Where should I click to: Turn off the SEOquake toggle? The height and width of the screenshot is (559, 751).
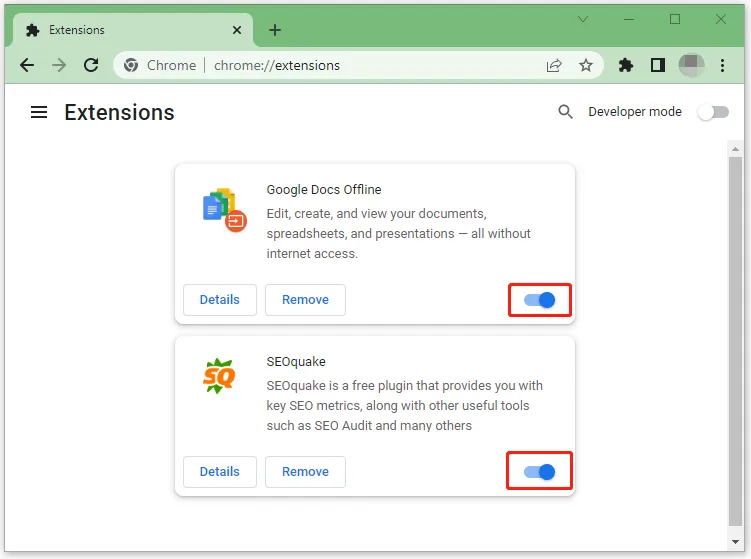[540, 472]
